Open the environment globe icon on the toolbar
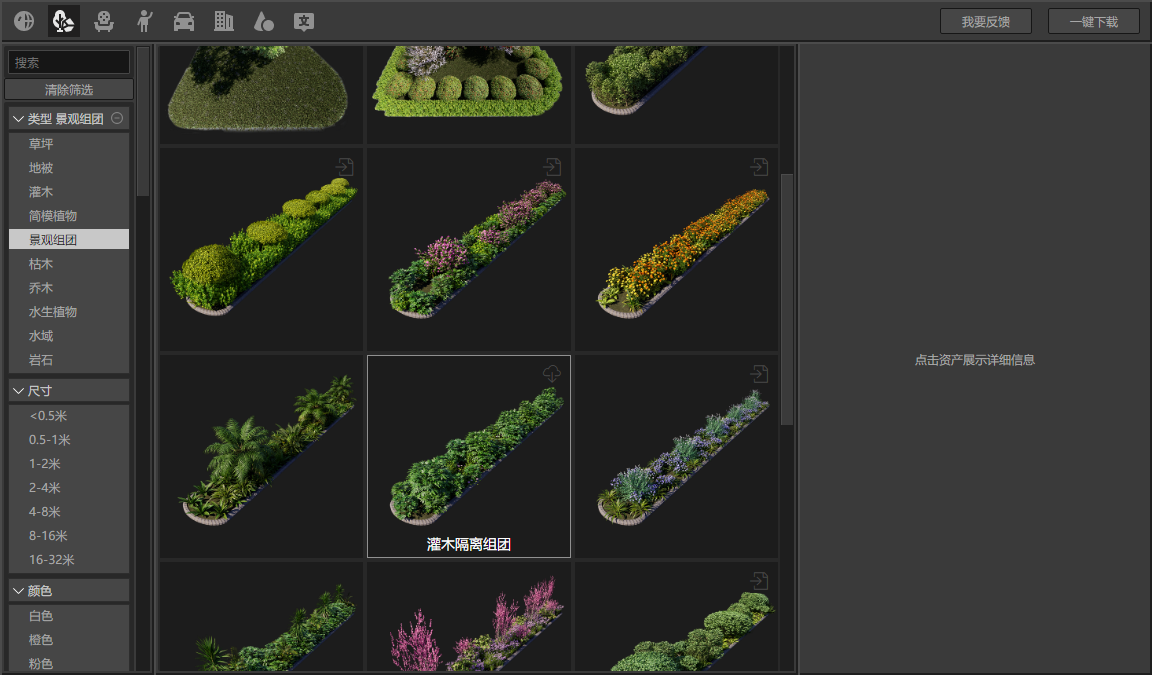 23,21
